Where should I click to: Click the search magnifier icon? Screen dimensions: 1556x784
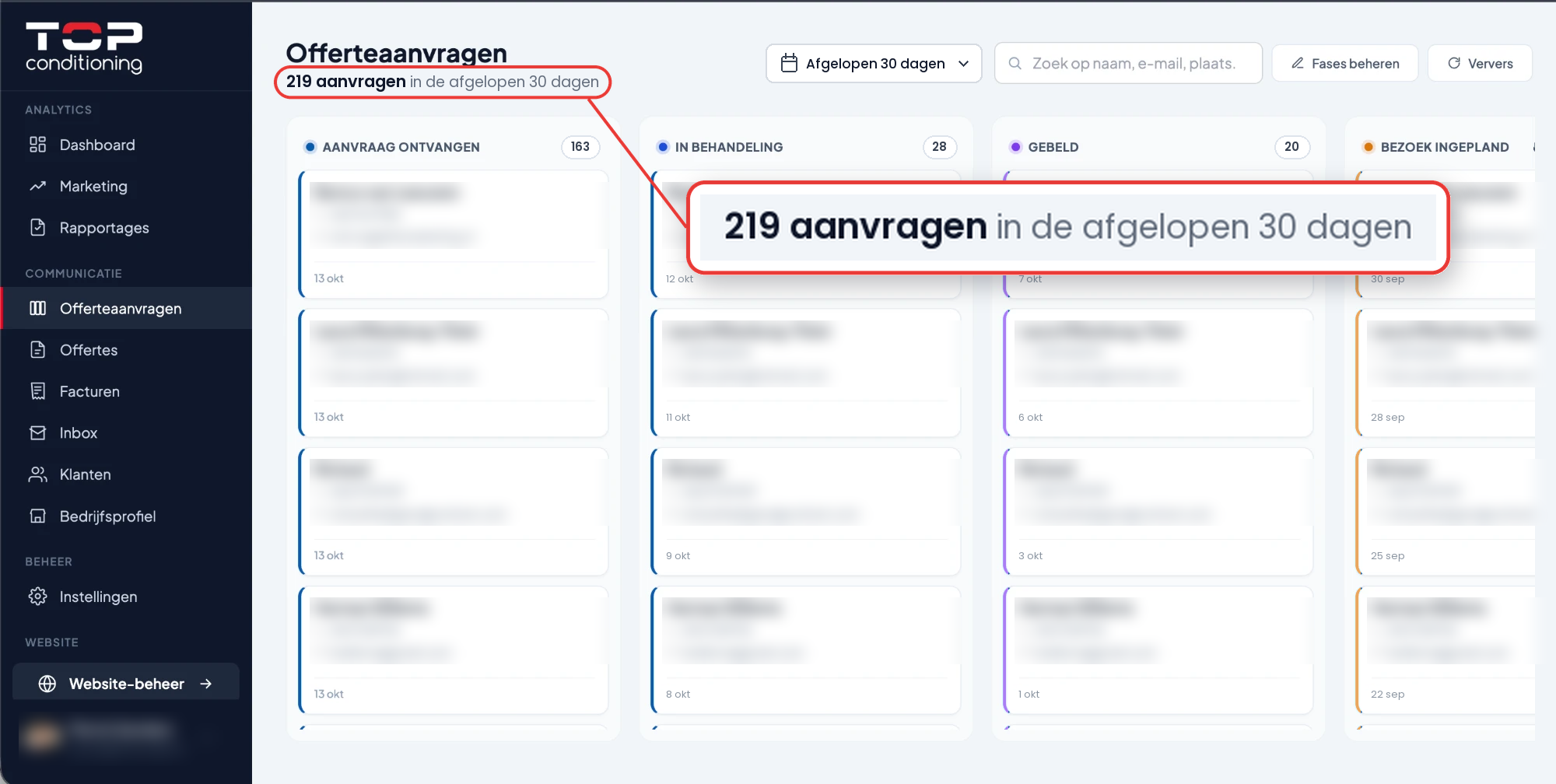tap(1015, 63)
